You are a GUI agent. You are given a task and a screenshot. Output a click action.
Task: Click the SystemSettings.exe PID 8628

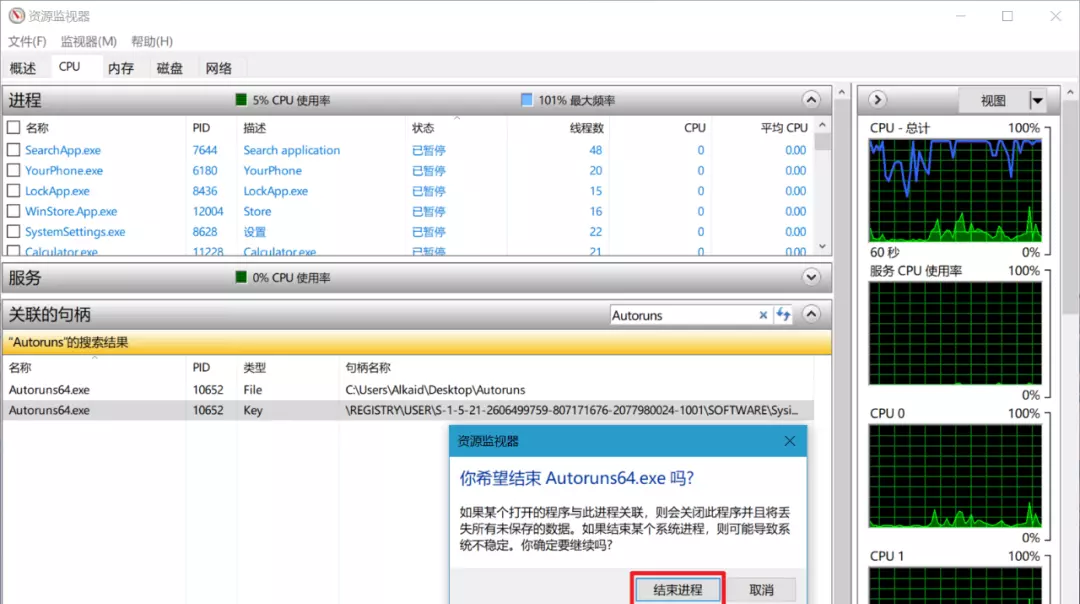[x=205, y=231]
